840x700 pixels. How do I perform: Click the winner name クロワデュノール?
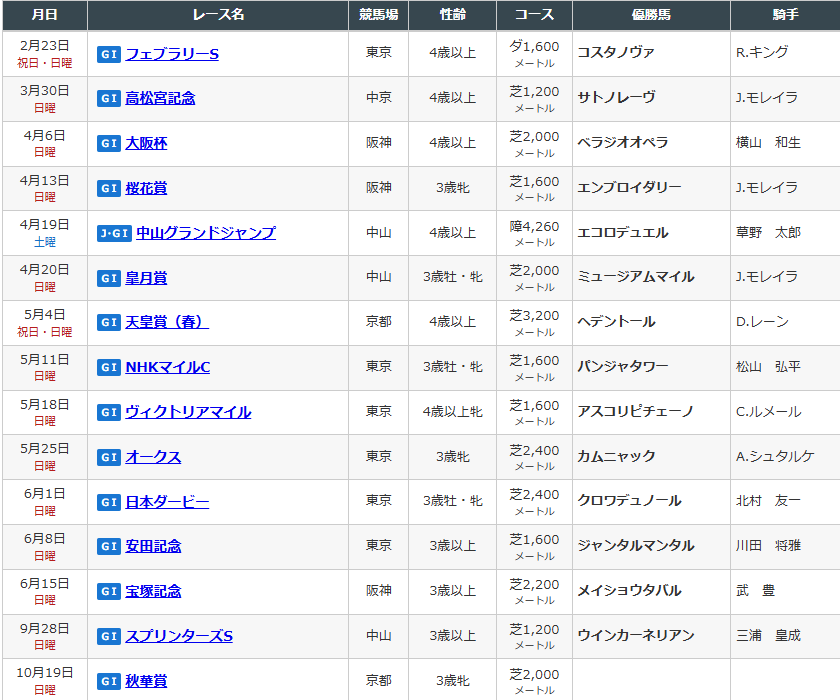[x=629, y=501]
